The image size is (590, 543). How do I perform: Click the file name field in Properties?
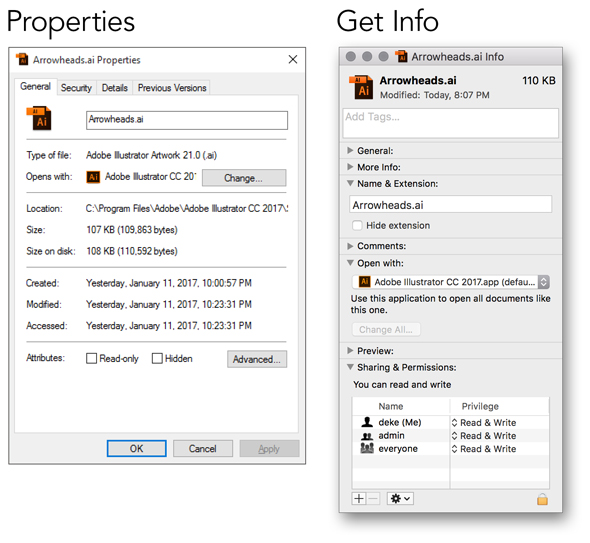187,120
